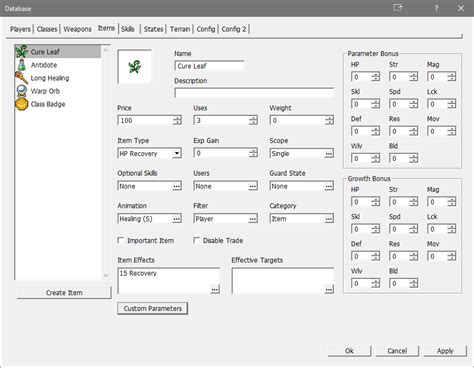This screenshot has width=474, height=368.
Task: Adjust Parameter Bonus Wlv spinner
Action: tap(376, 158)
